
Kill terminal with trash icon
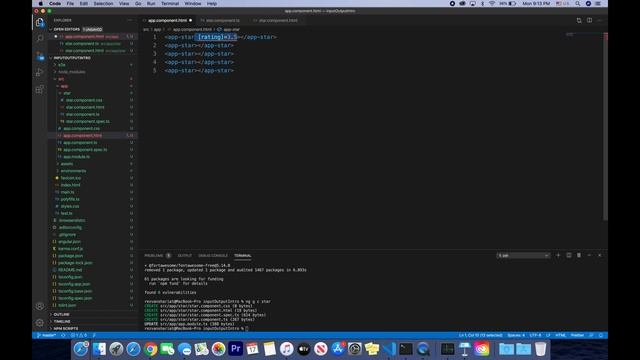579,256
